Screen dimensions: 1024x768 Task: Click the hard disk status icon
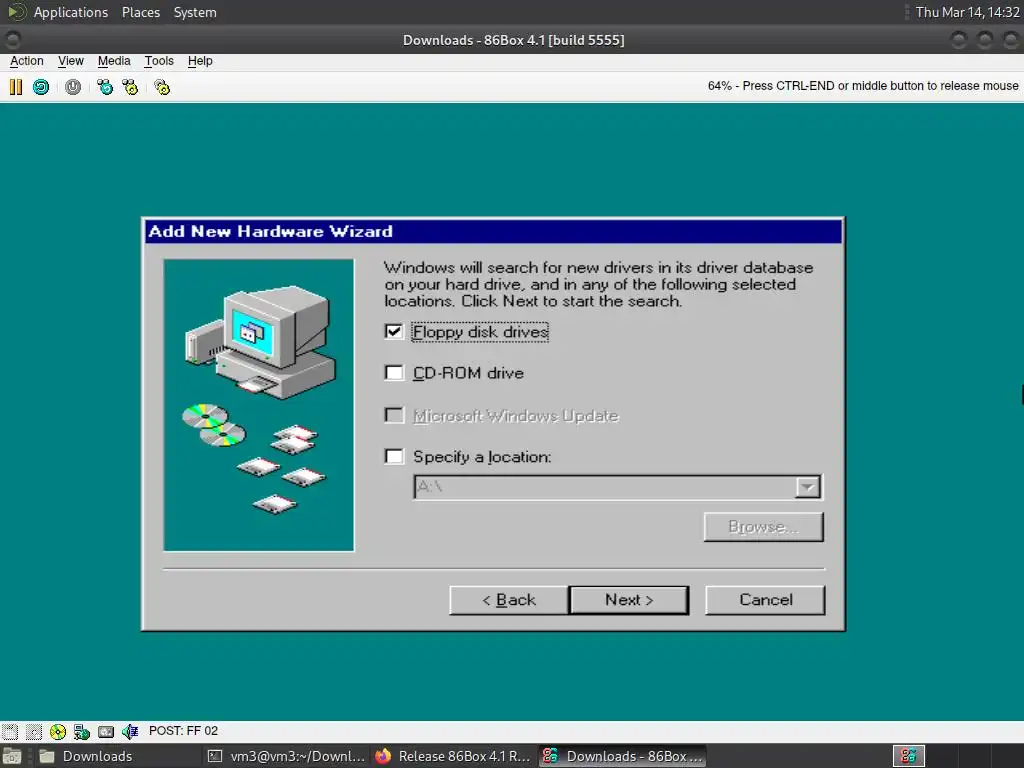pos(106,731)
